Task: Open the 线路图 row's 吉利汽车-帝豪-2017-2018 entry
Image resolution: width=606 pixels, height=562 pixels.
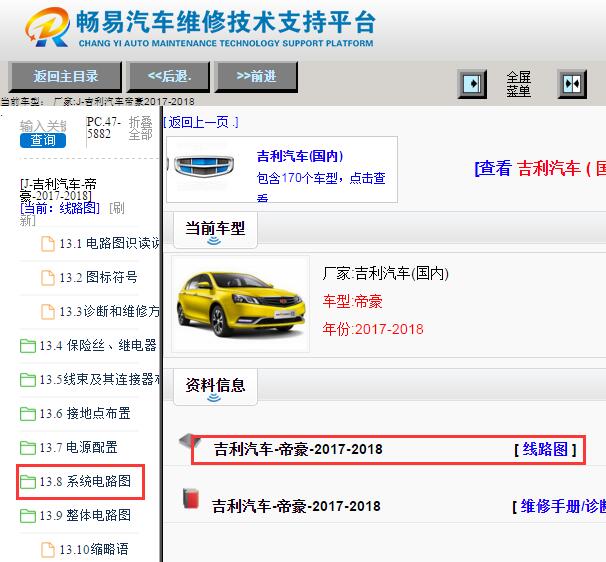Action: tap(298, 449)
